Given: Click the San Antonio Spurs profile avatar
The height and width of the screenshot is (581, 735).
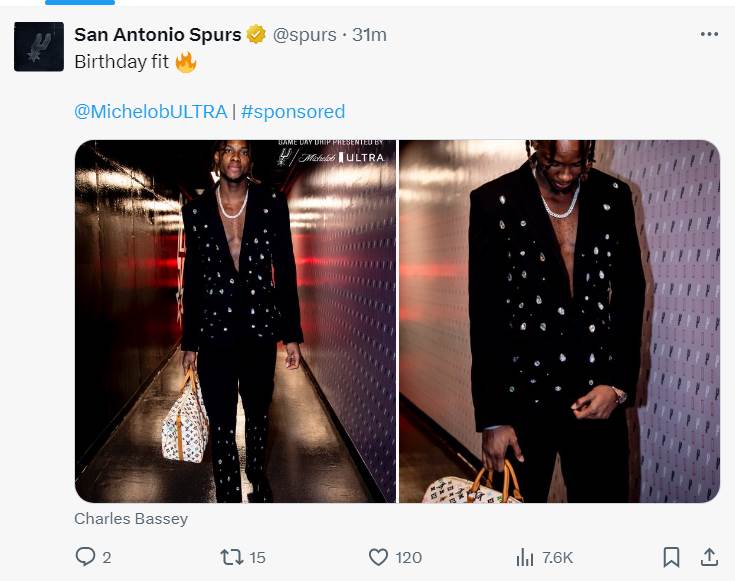Looking at the screenshot, I should point(39,47).
